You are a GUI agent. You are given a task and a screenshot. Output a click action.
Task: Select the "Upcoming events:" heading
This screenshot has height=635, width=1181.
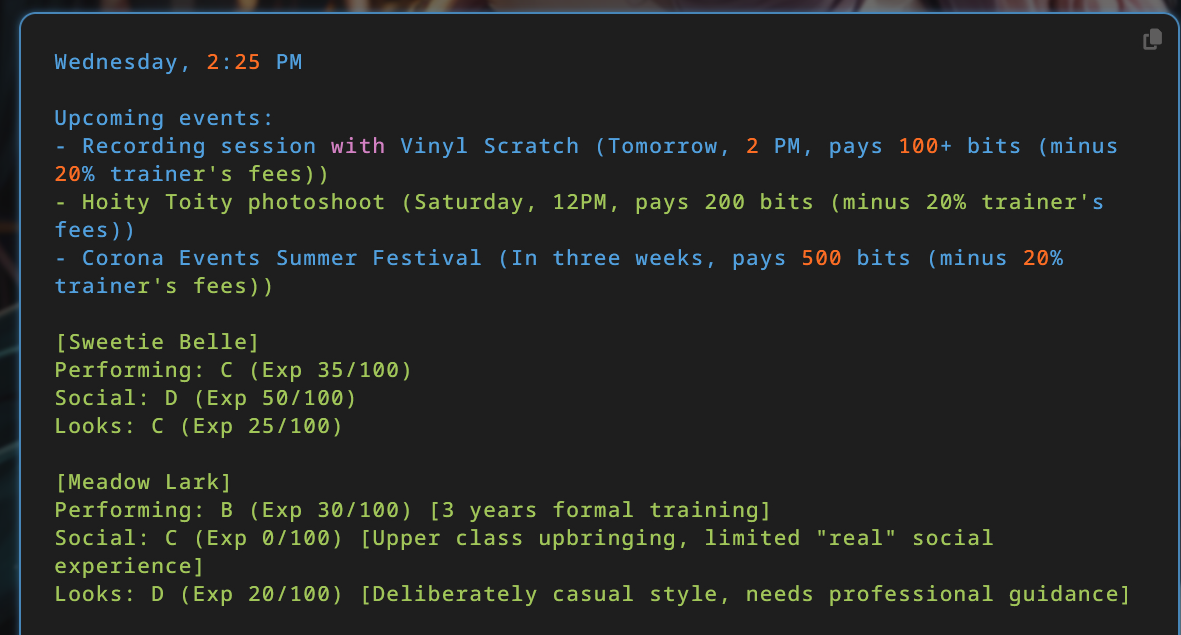pos(163,118)
